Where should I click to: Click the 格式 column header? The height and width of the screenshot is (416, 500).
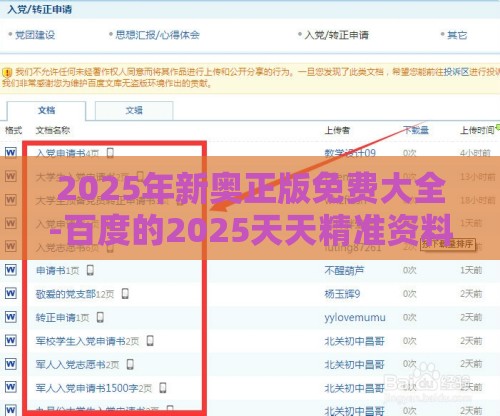[13, 130]
